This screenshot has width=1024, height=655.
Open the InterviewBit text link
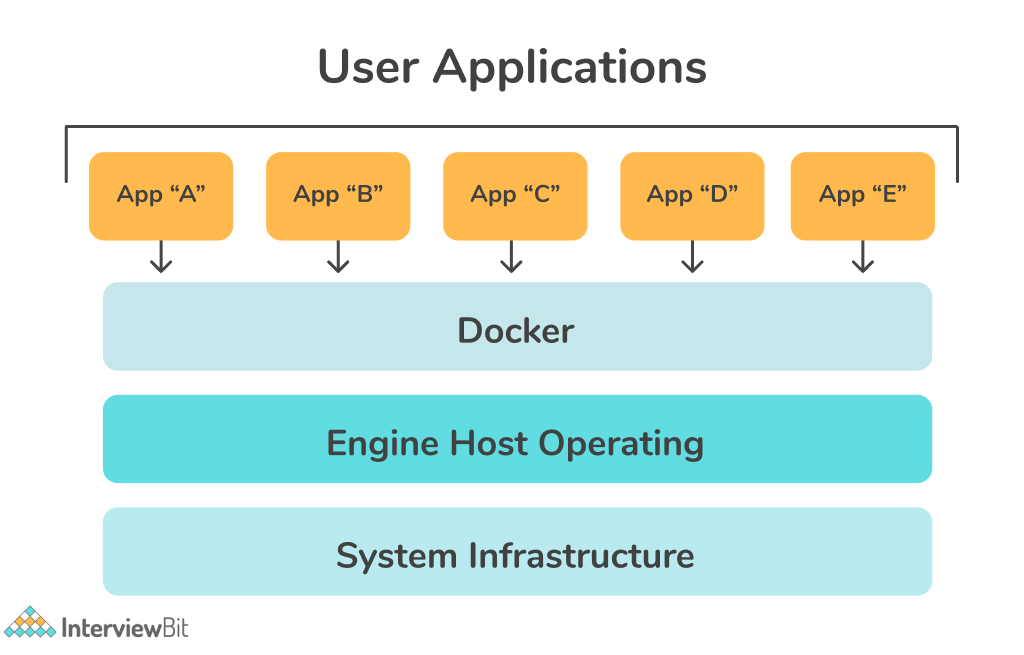pyautogui.click(x=125, y=628)
